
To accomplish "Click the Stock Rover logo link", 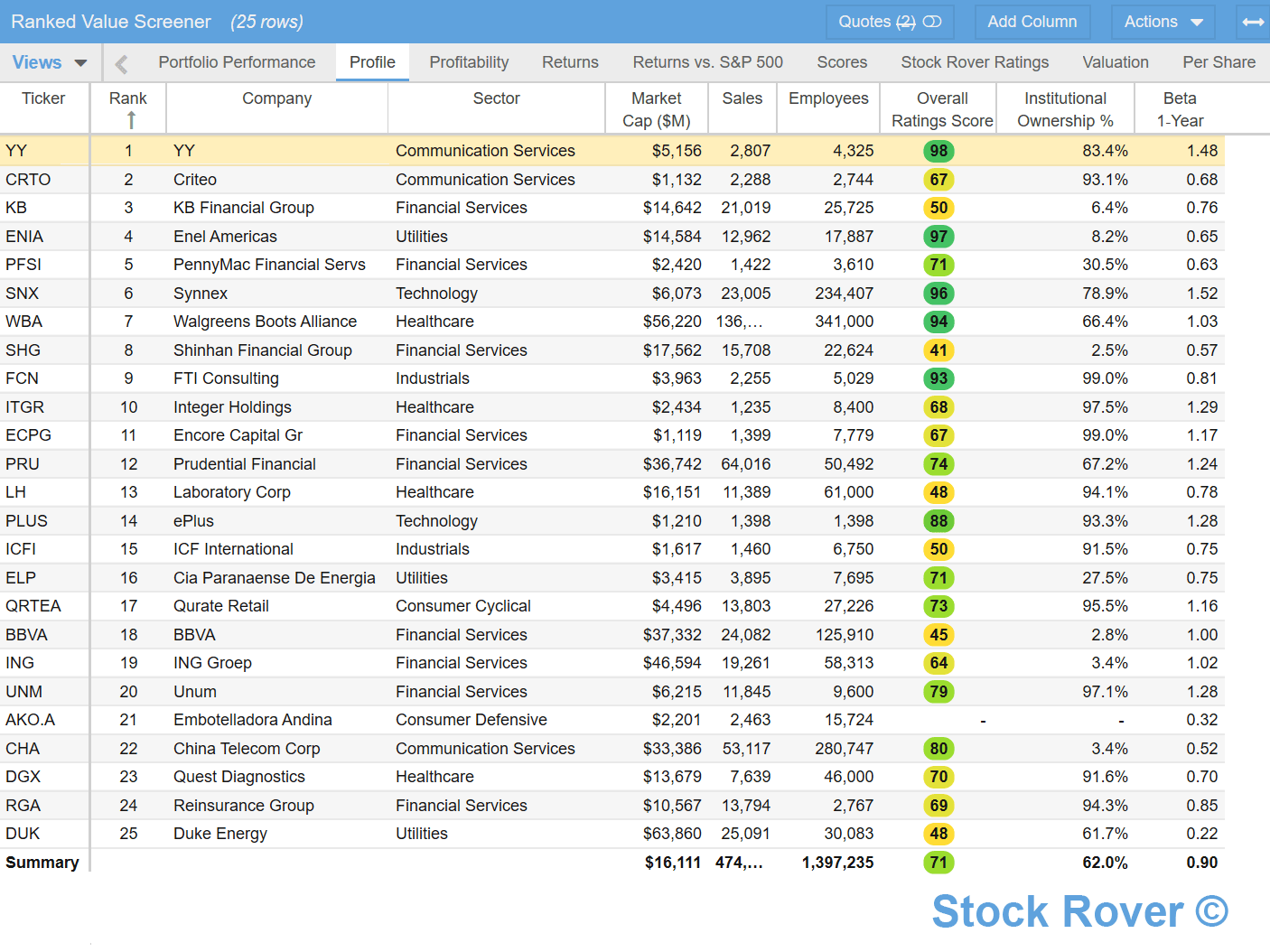I will [1079, 911].
